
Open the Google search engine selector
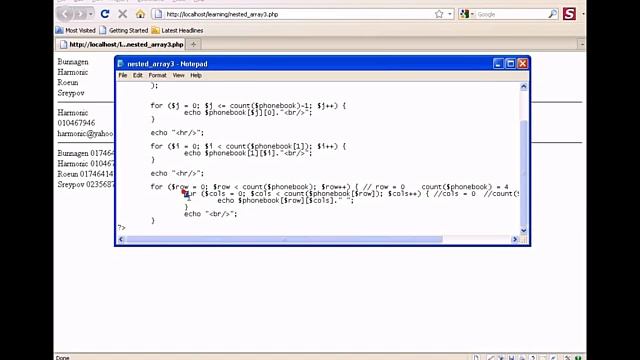click(467, 14)
